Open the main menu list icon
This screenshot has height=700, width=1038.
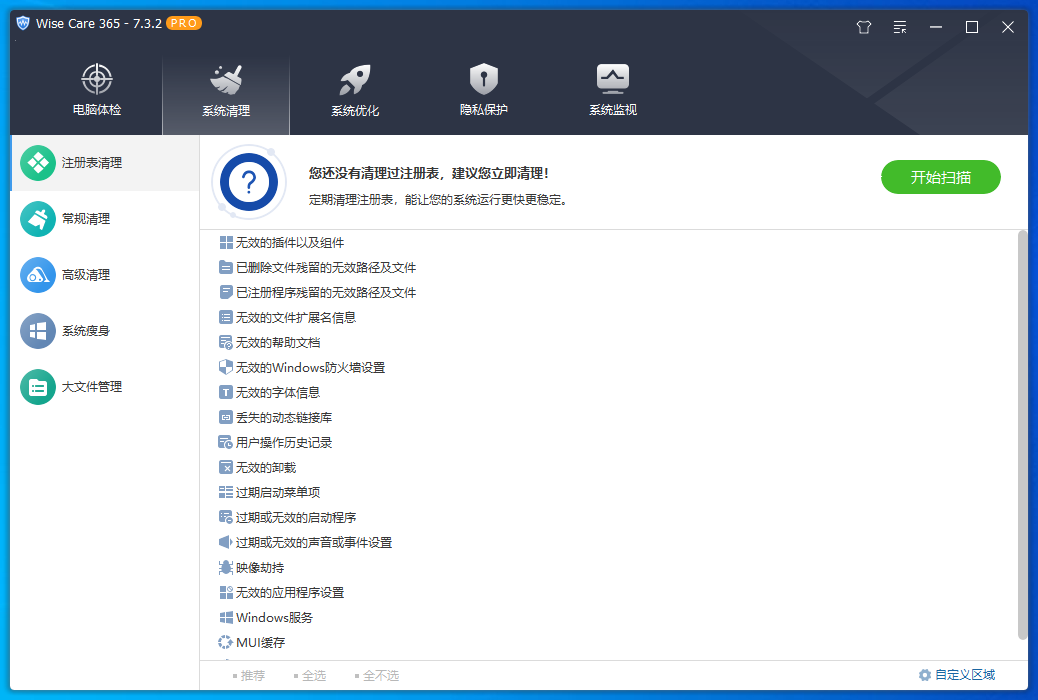(899, 27)
